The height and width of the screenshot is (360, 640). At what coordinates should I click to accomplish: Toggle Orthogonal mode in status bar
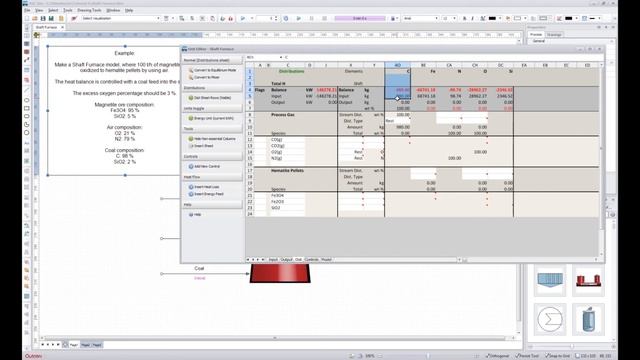click(497, 356)
